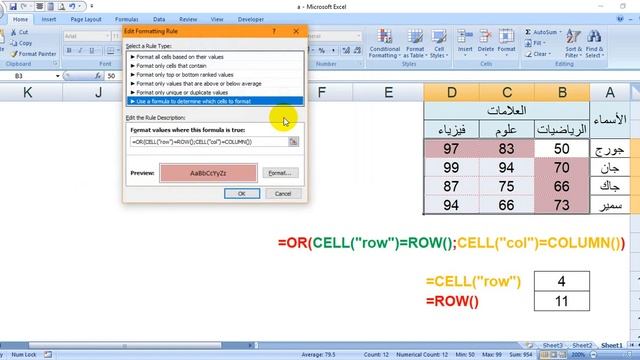Open the AutoSum dropdown arrow
The width and height of the screenshot is (640, 360).
pos(560,32)
